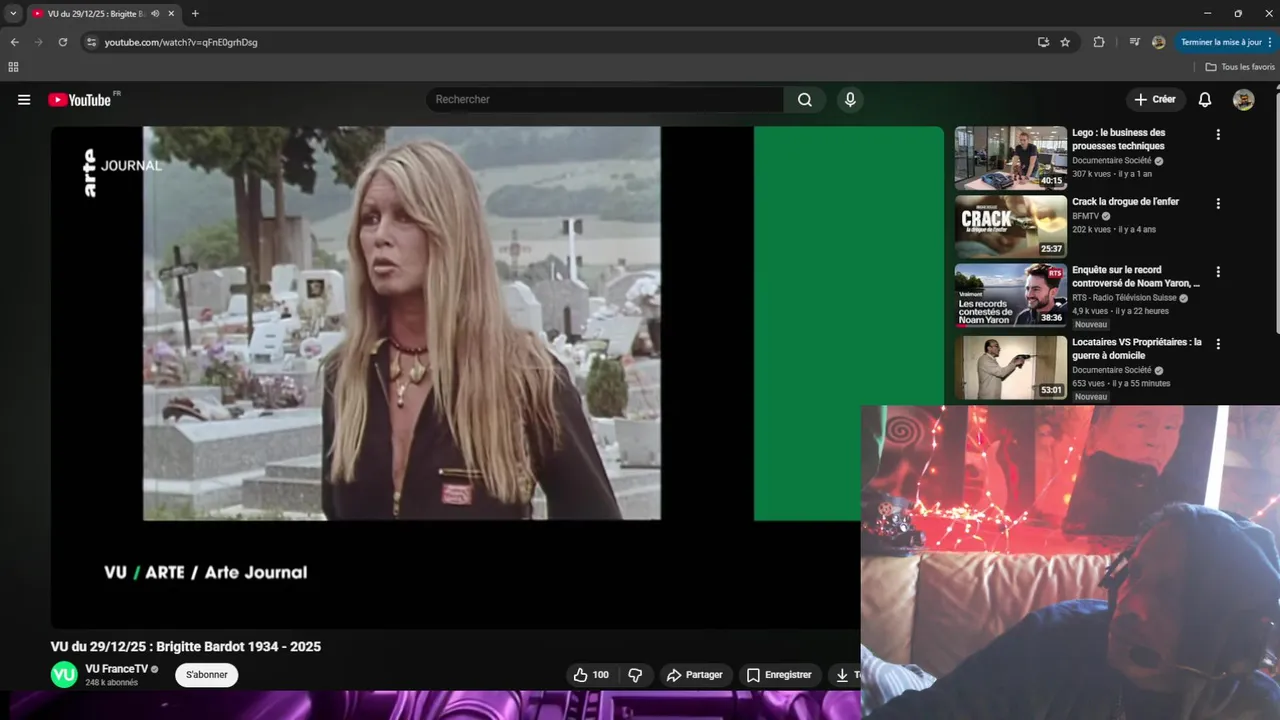View site information icon in address bar
The image size is (1280, 720).
(91, 42)
